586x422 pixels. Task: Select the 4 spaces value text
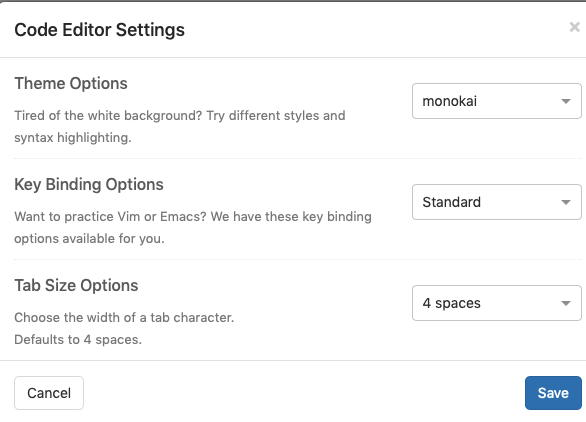pyautogui.click(x=451, y=303)
